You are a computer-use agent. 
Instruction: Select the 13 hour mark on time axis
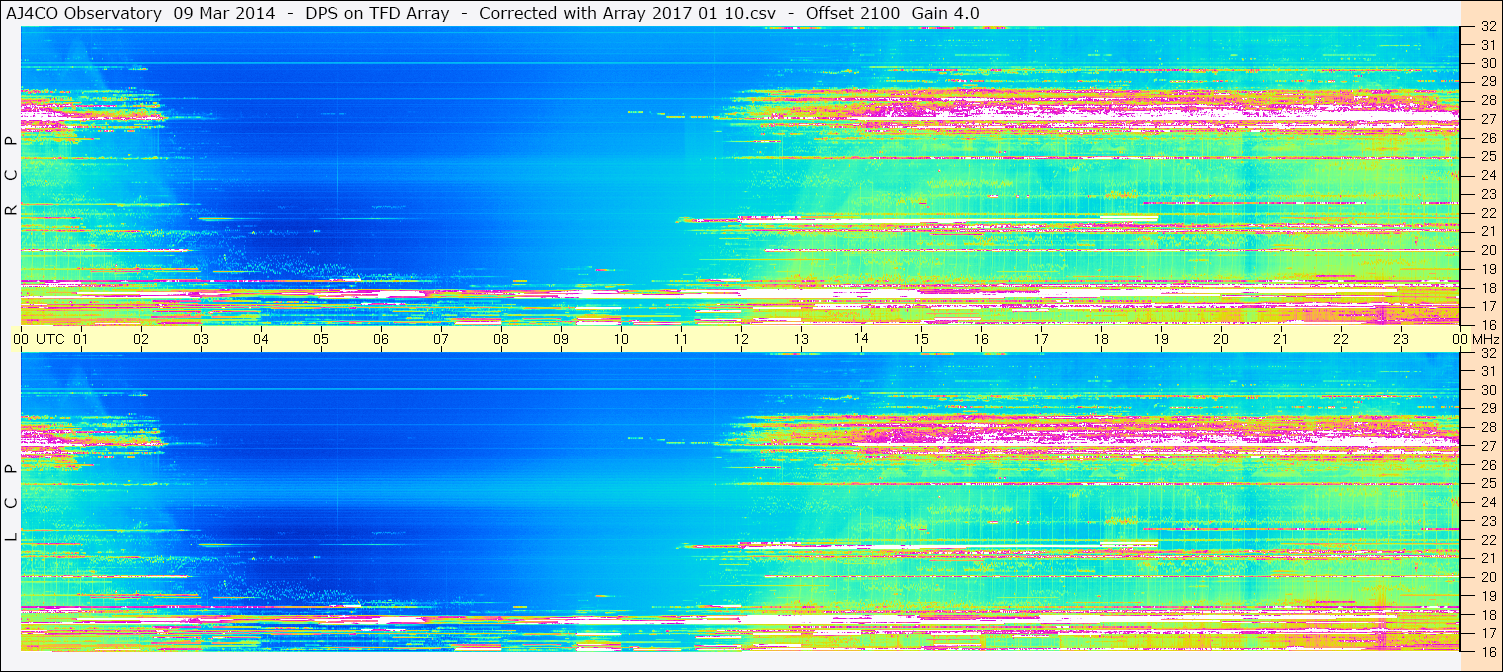(x=801, y=339)
